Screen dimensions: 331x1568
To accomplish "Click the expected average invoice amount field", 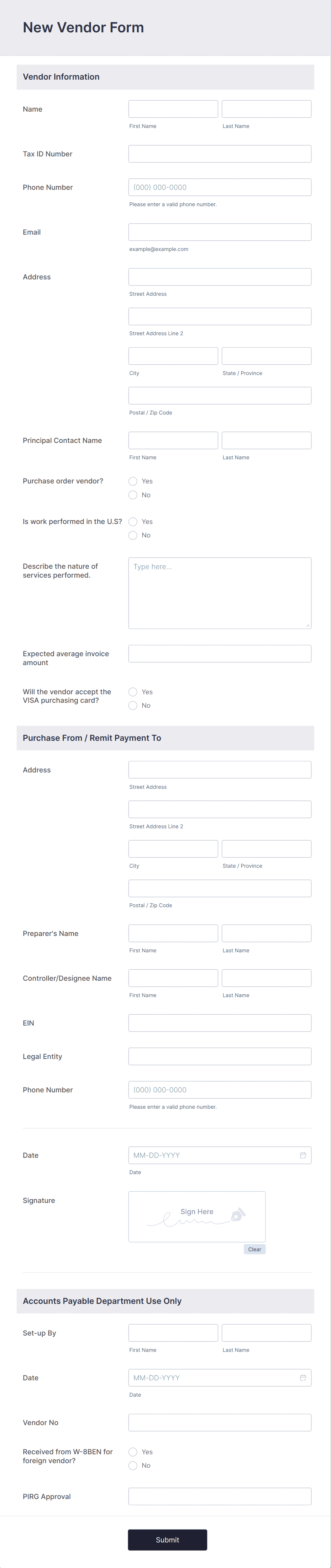I will pos(220,653).
